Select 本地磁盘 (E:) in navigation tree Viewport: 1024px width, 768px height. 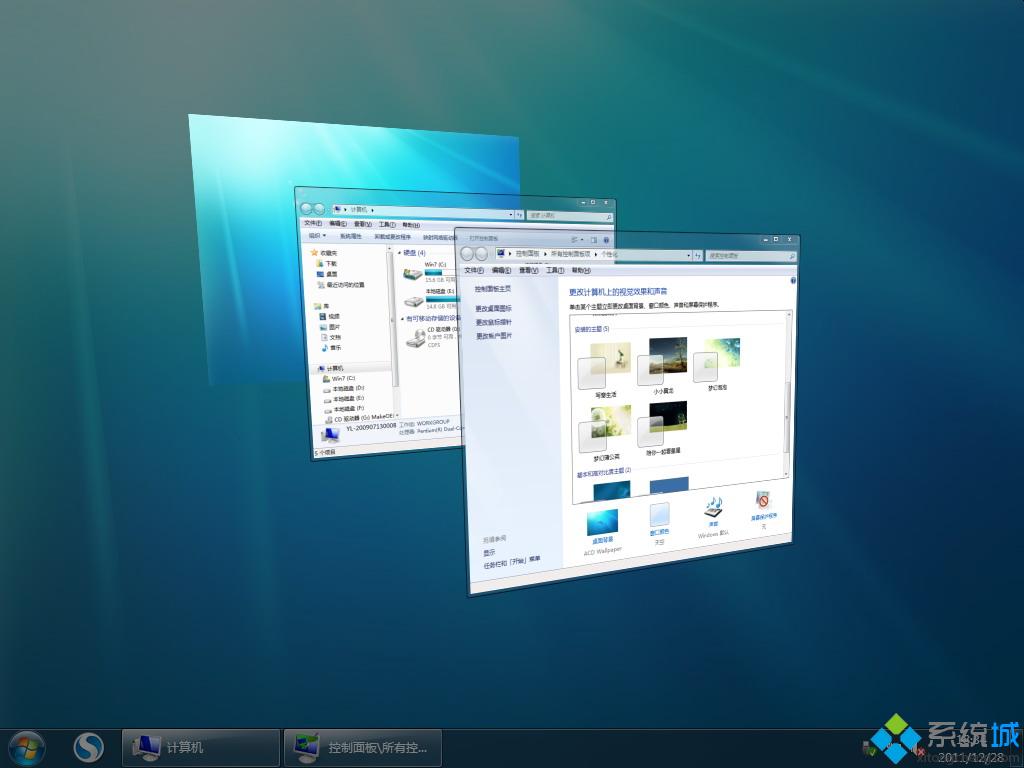click(x=344, y=398)
